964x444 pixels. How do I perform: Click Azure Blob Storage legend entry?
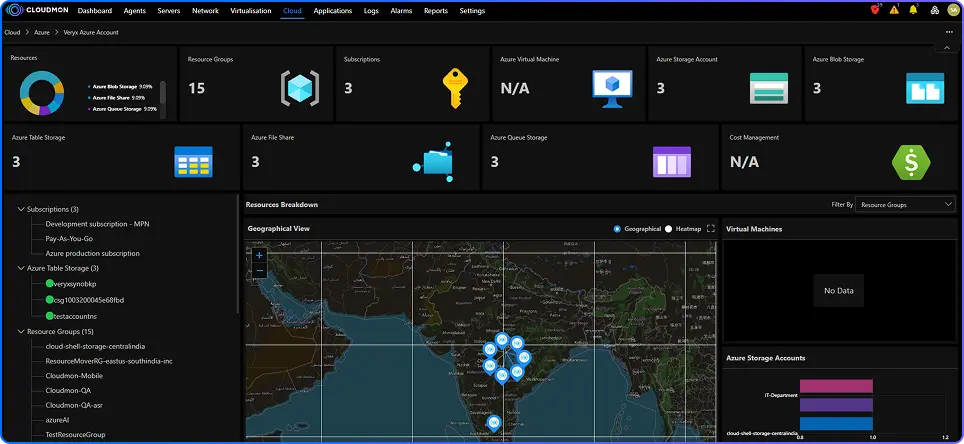coord(119,87)
